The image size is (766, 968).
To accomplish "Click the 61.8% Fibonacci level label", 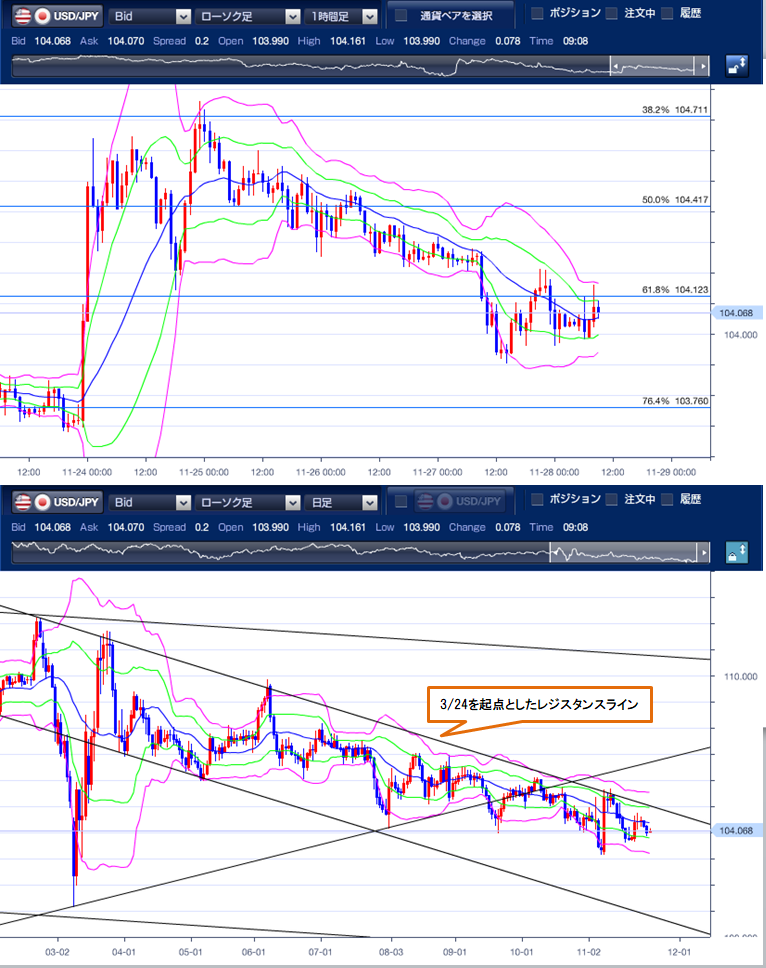I will pos(675,289).
